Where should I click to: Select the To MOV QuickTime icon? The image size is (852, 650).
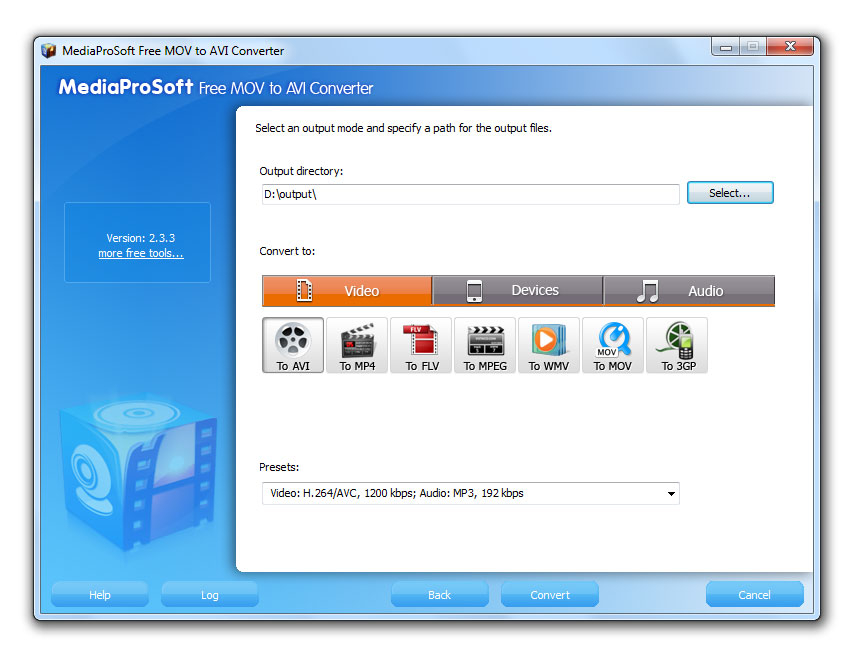click(x=613, y=345)
